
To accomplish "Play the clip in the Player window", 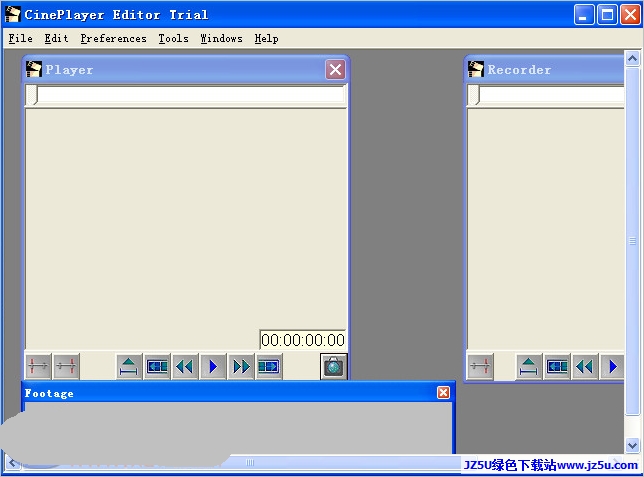I will tap(212, 366).
